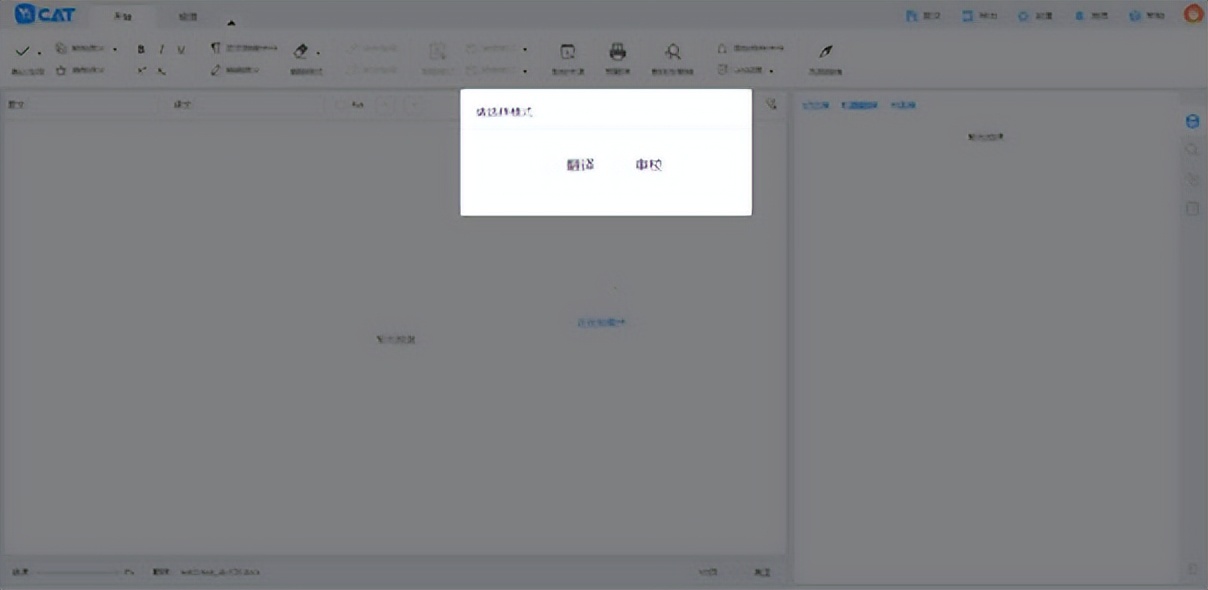
Task: Select the first blue tab in right panel
Action: [815, 105]
